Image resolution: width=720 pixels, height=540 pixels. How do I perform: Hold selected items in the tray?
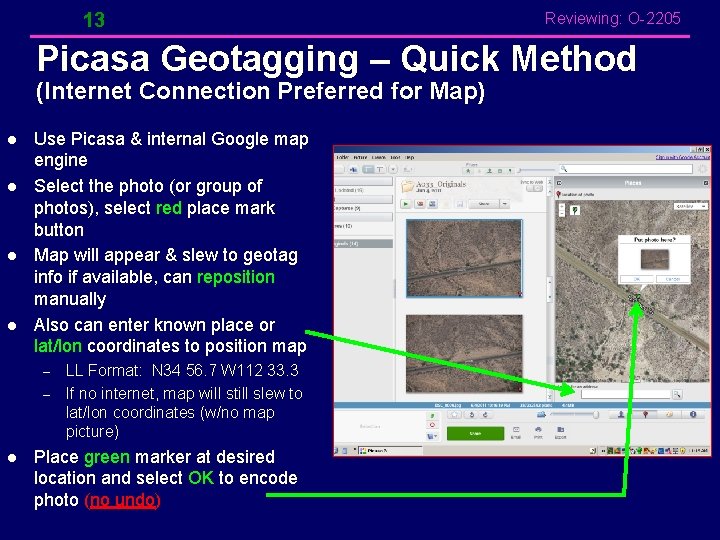pyautogui.click(x=432, y=416)
